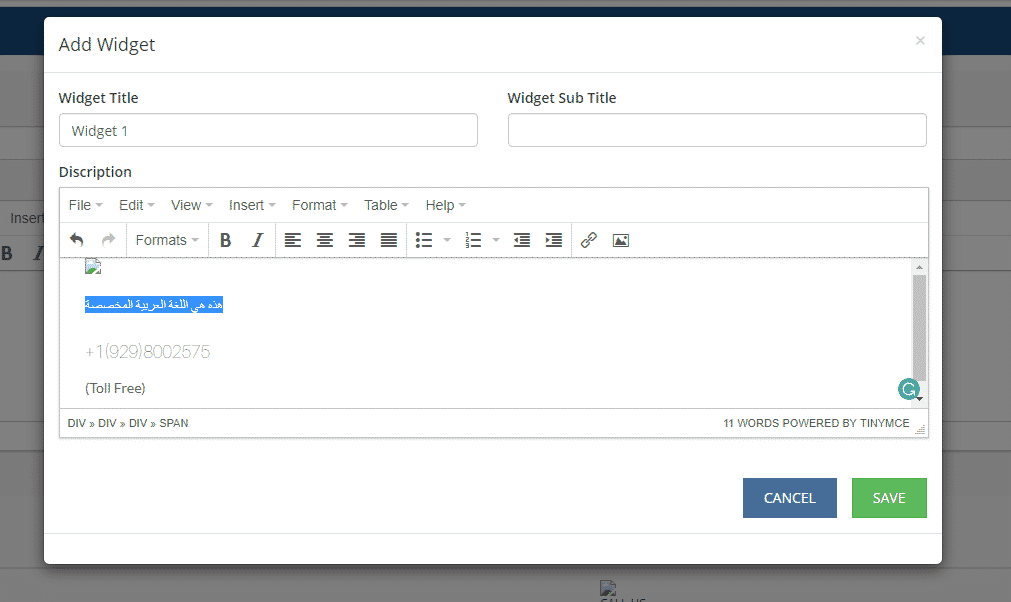
Task: Open the numbered list style dropdown arrow
Action: click(x=496, y=240)
